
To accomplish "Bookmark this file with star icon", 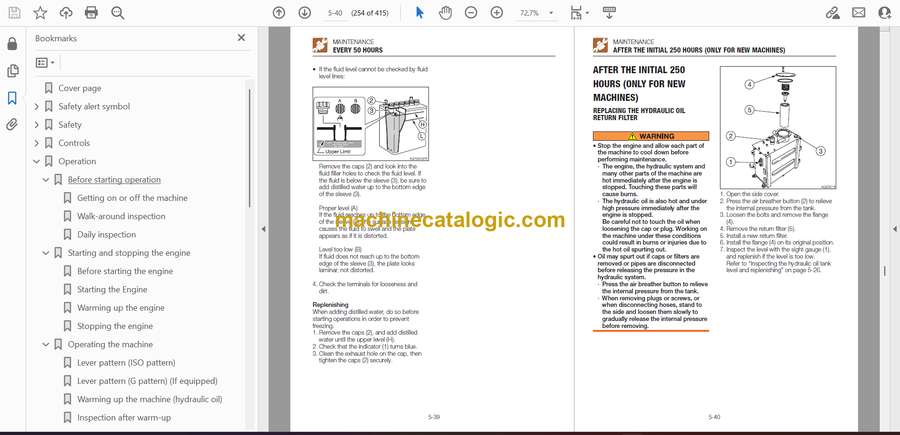I will (x=40, y=13).
